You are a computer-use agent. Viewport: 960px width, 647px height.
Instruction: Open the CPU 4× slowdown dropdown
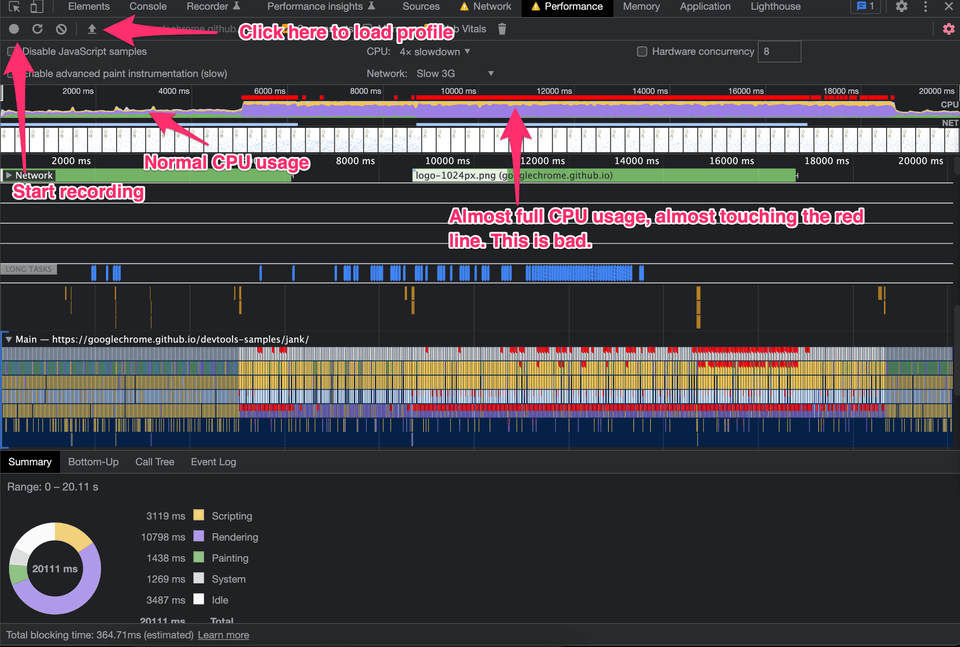point(434,51)
